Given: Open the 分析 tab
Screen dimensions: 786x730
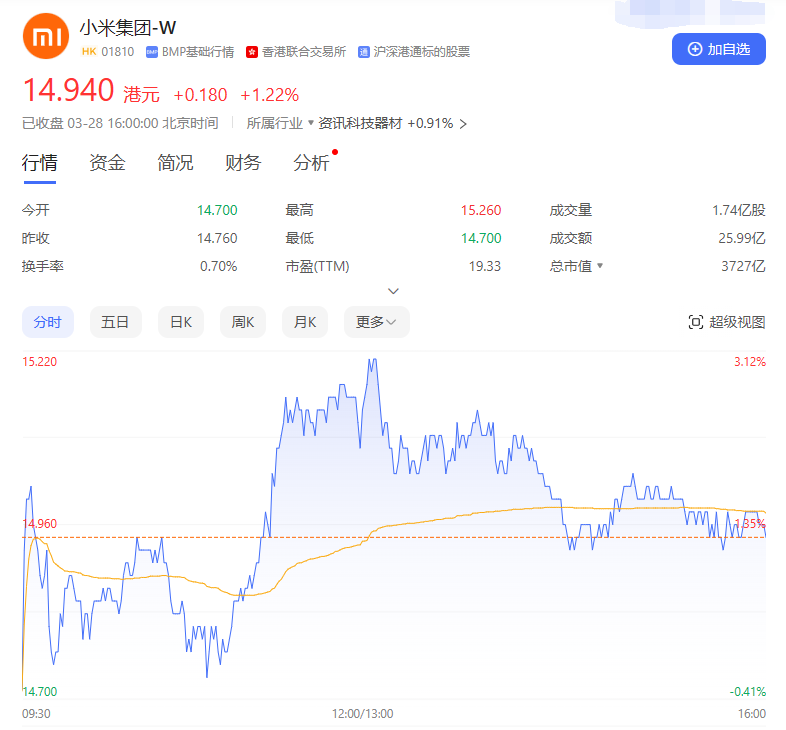Looking at the screenshot, I should pos(311,163).
